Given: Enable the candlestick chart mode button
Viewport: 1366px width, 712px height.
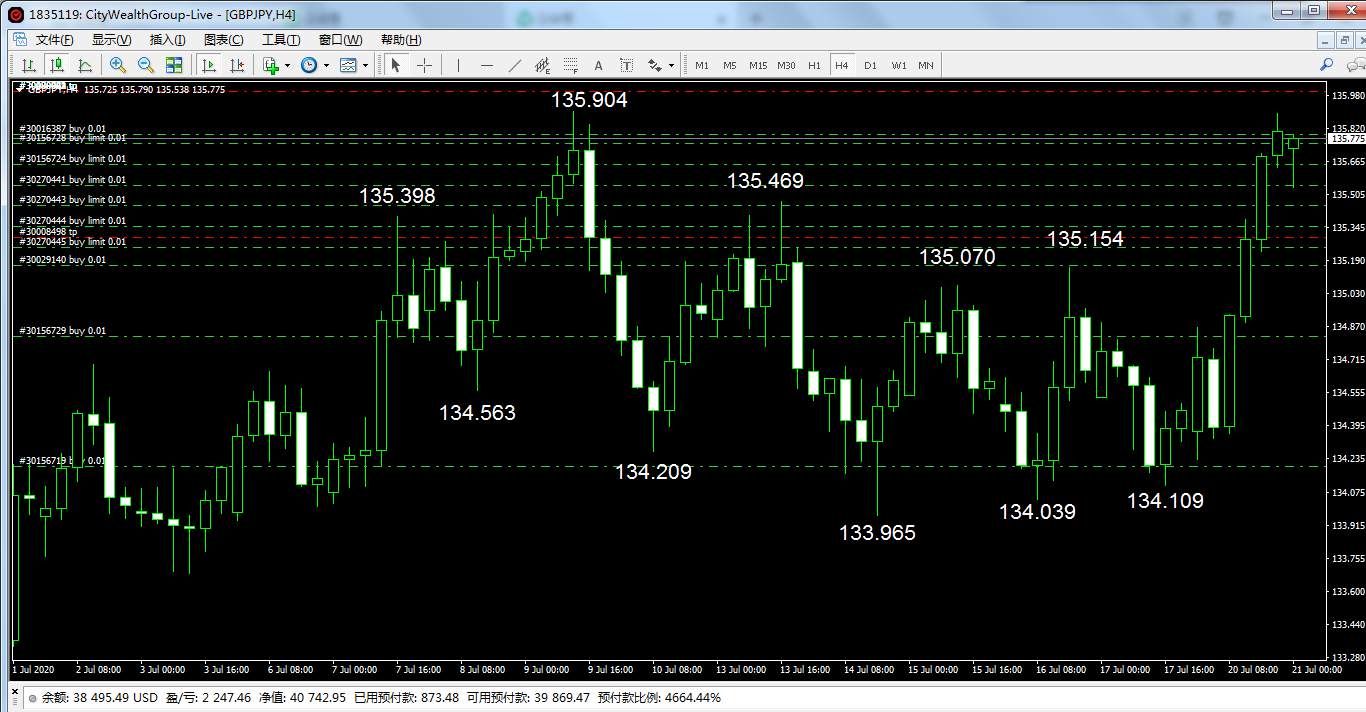Looking at the screenshot, I should tap(57, 65).
